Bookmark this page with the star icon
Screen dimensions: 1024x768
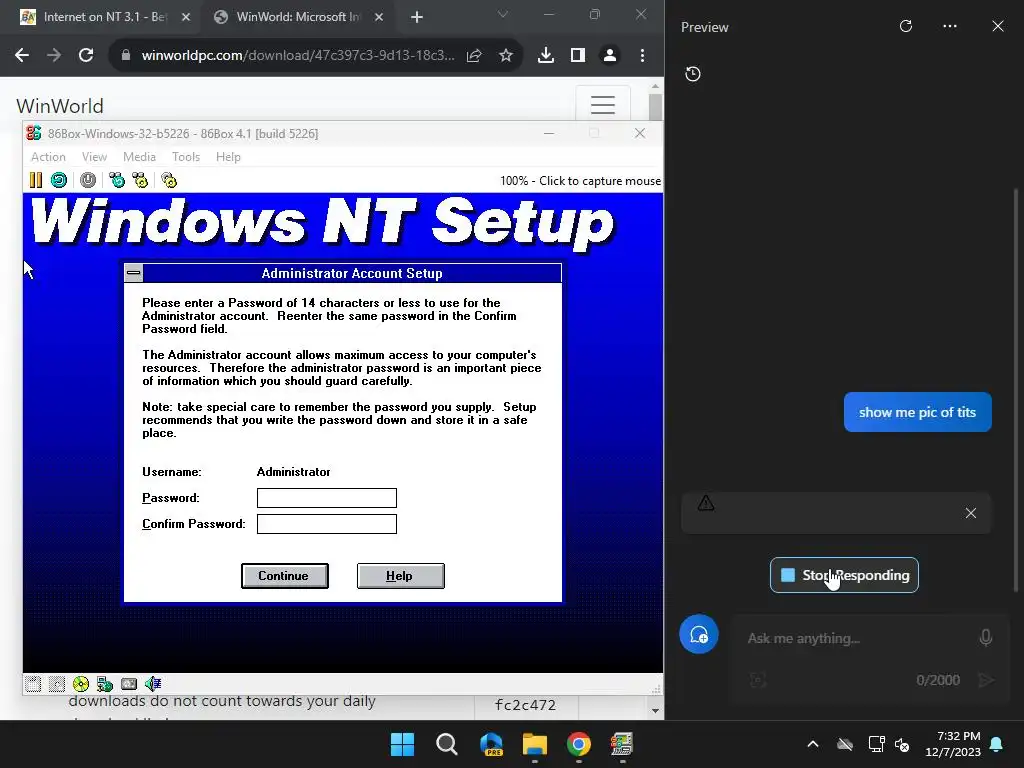click(505, 56)
